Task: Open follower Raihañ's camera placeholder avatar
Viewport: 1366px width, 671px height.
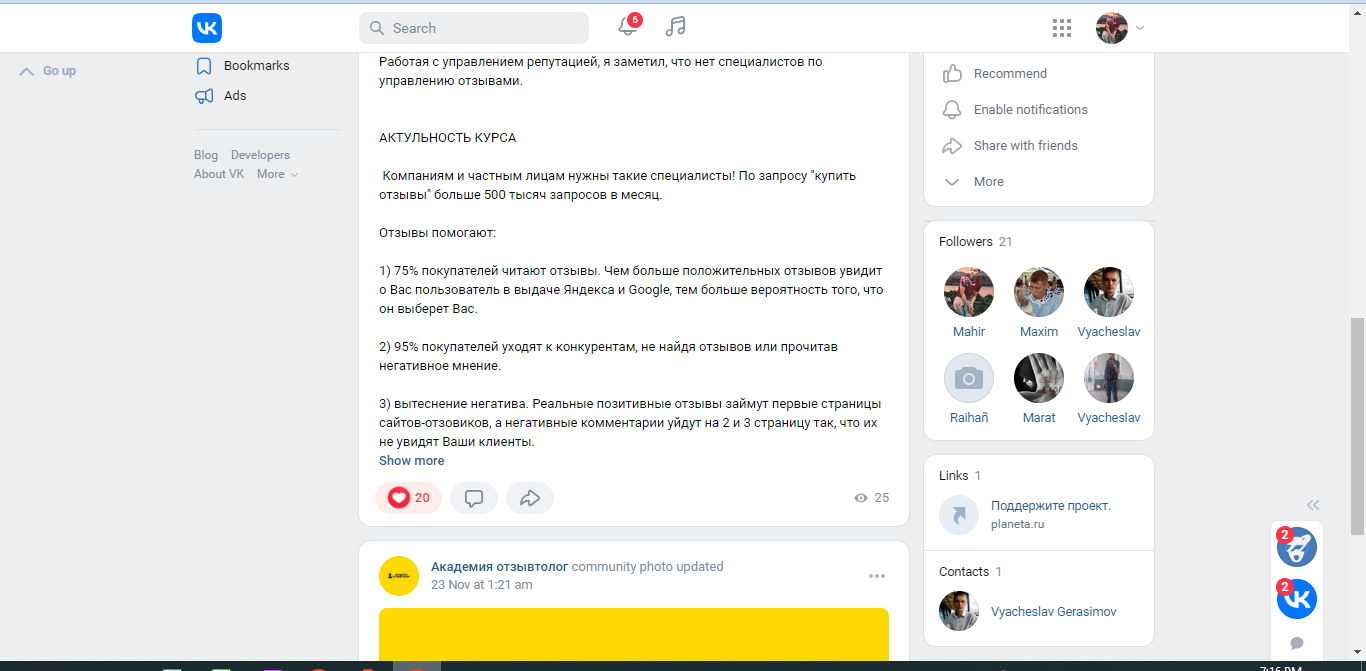Action: click(x=969, y=378)
